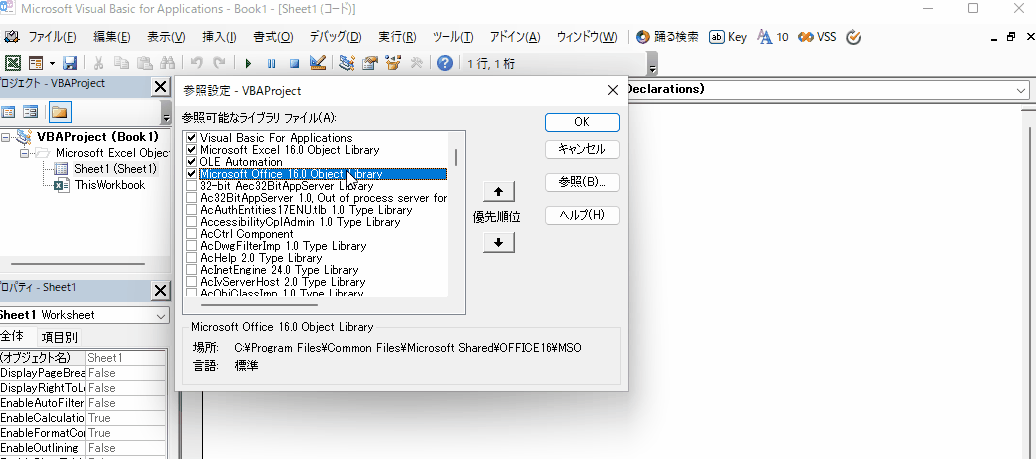Click the Undo arrow icon
Image resolution: width=1036 pixels, height=459 pixels.
click(196, 63)
